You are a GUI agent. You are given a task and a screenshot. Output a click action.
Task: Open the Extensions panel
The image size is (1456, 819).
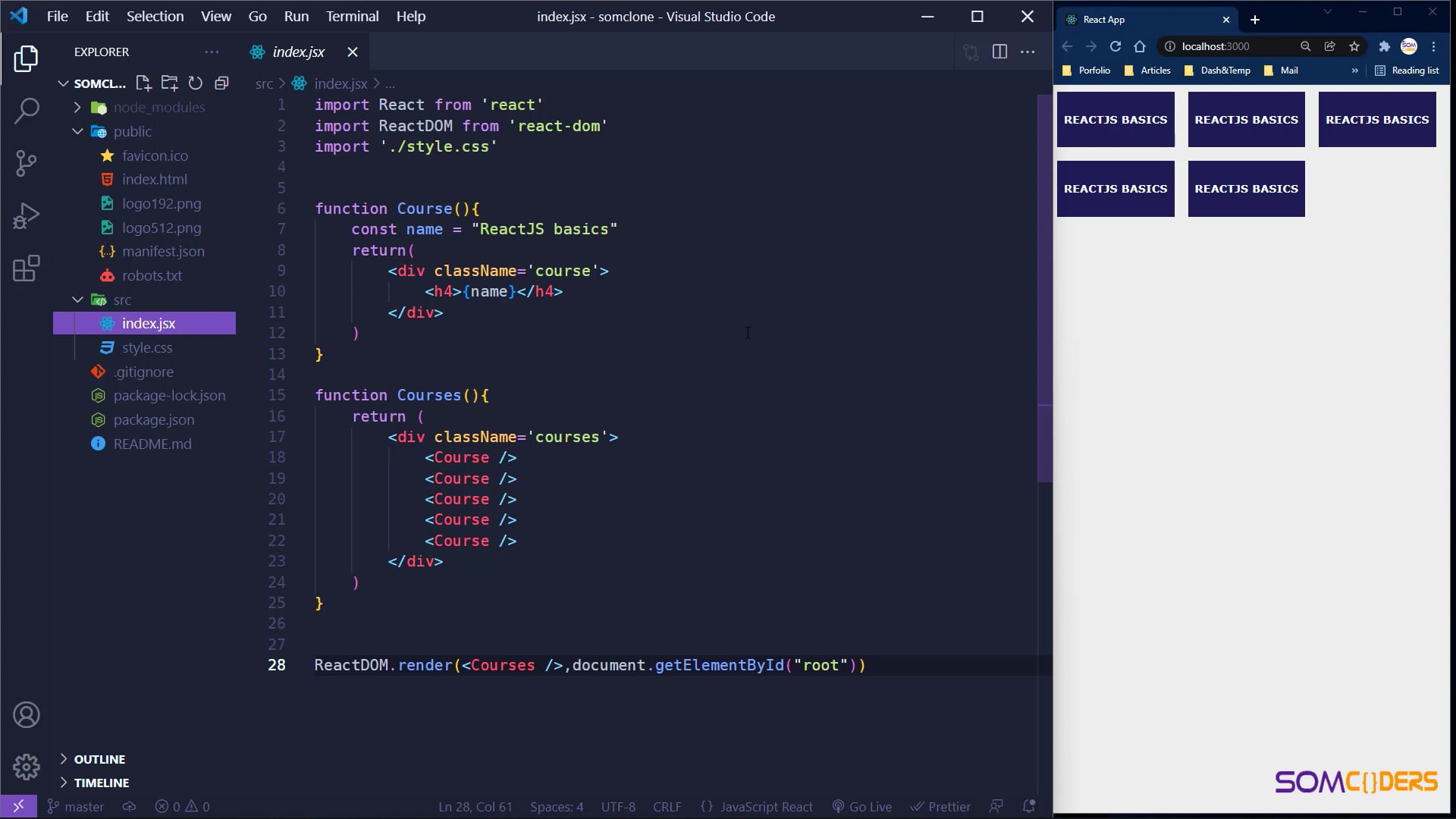click(x=27, y=268)
